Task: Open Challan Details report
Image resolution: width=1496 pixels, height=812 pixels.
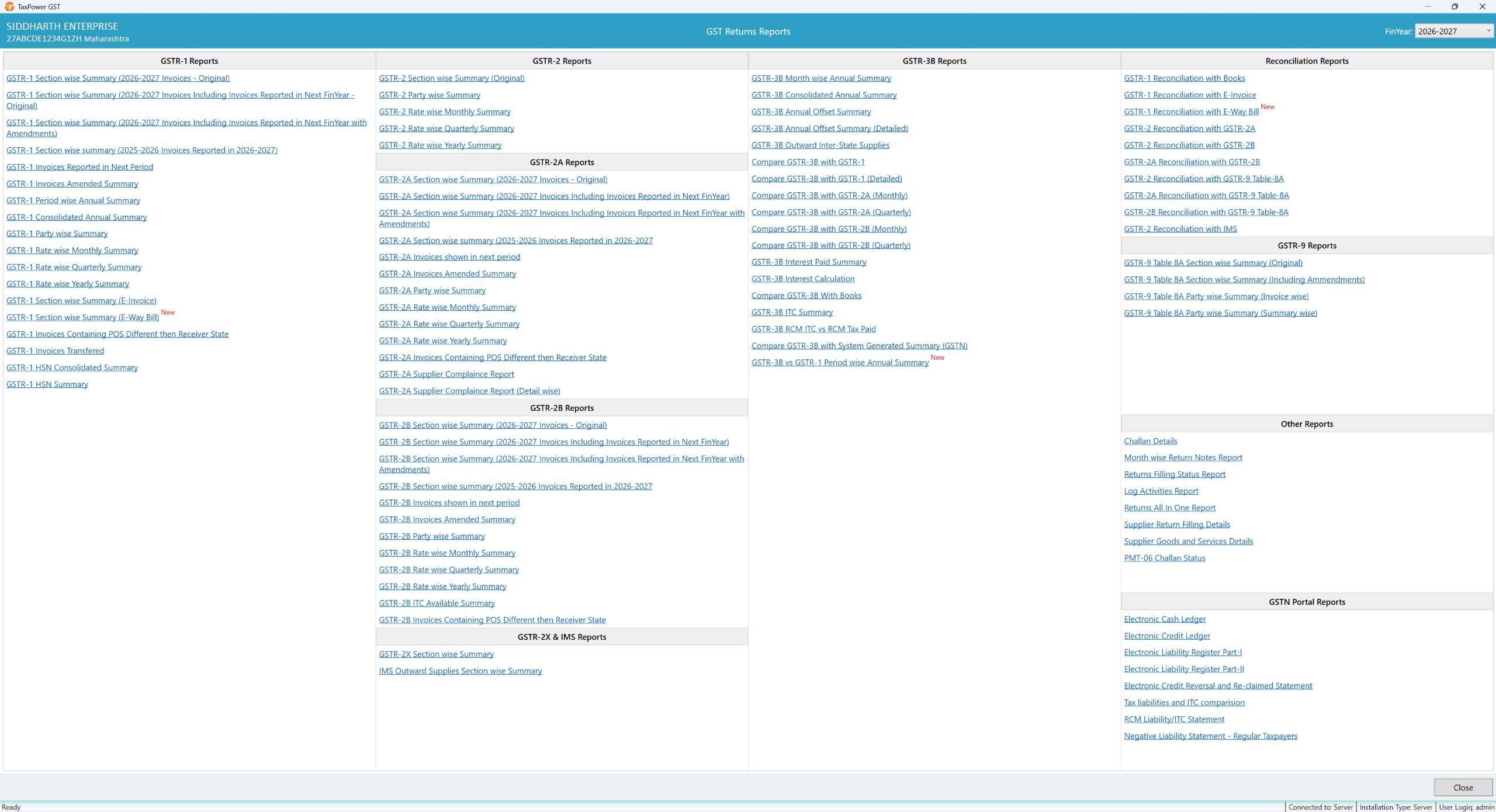Action: (1151, 441)
